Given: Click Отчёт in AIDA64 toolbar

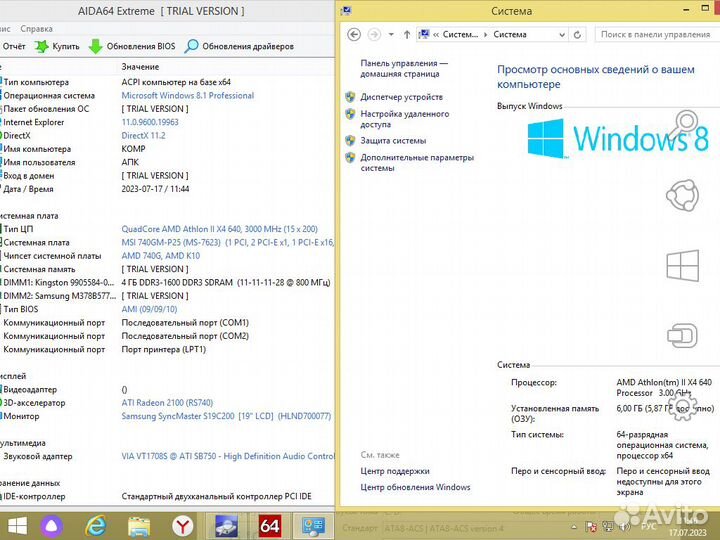Looking at the screenshot, I should [13, 46].
